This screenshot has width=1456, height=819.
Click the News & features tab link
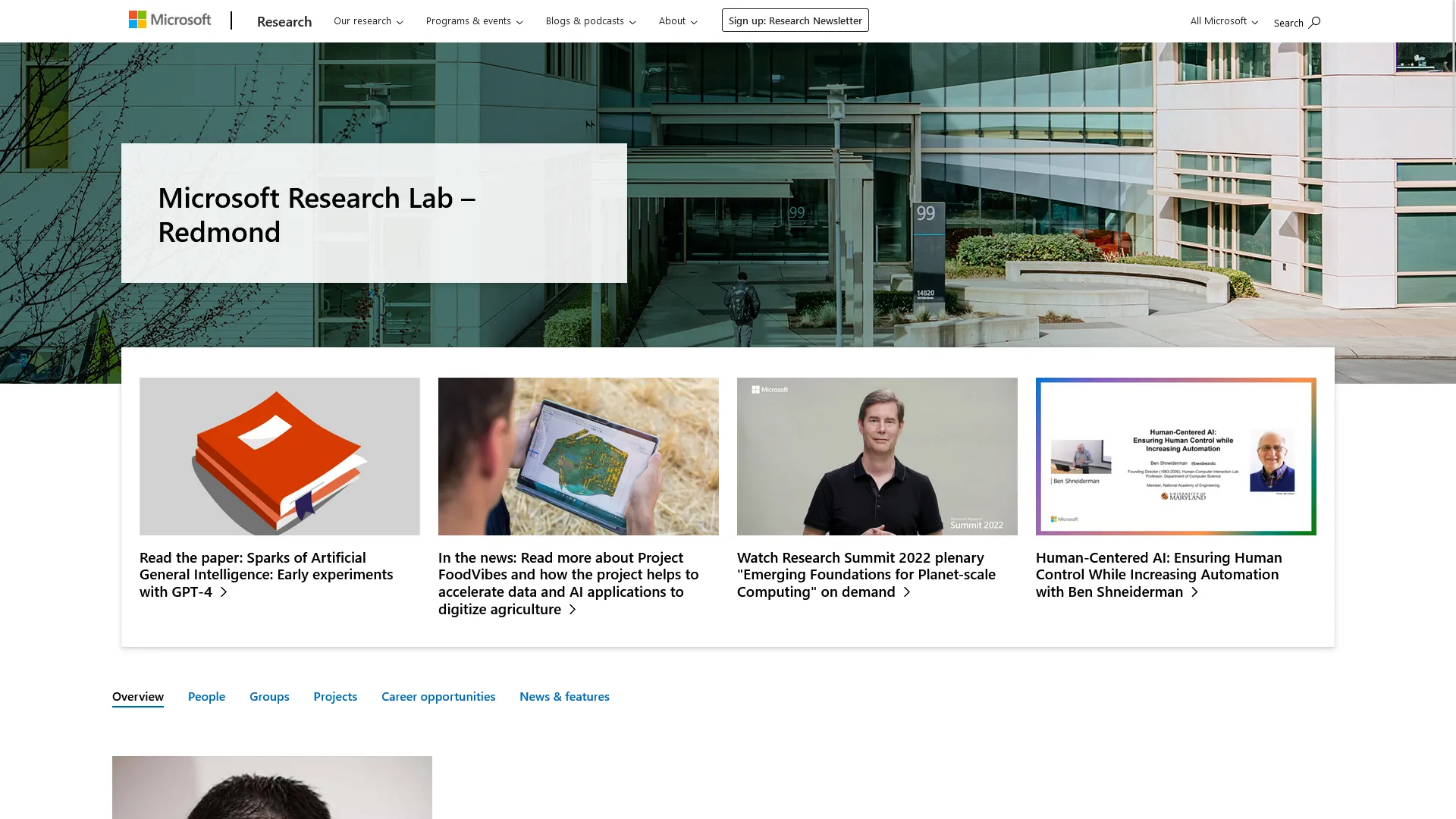(564, 696)
